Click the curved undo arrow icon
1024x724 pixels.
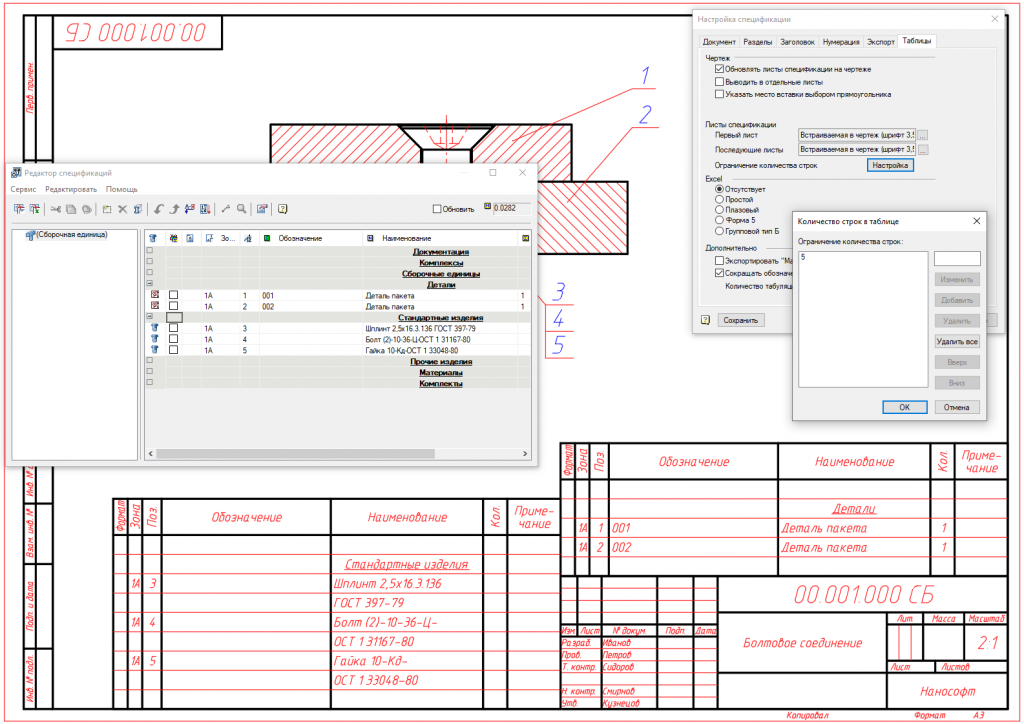(159, 209)
